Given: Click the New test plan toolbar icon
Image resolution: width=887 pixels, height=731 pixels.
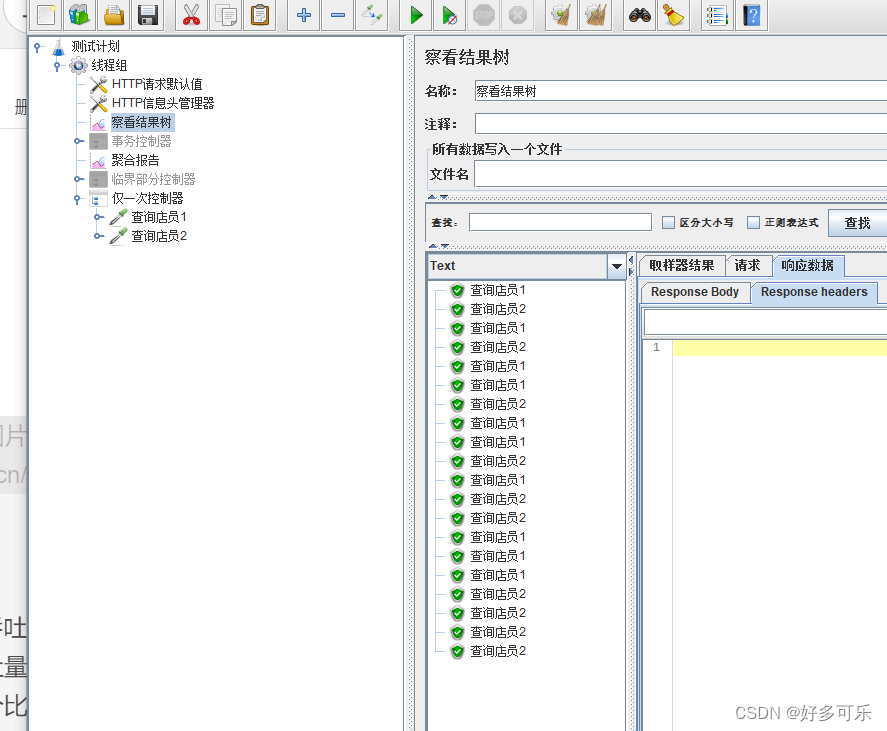Looking at the screenshot, I should 46,15.
